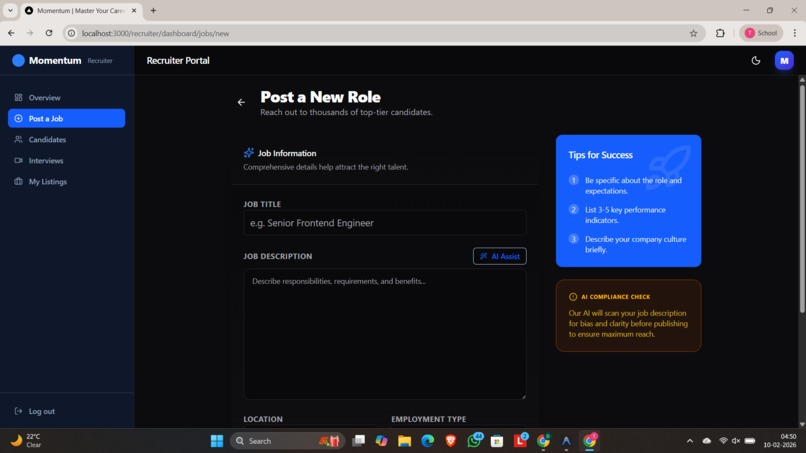Open the Windows Start menu
The image size is (806, 453).
217,441
